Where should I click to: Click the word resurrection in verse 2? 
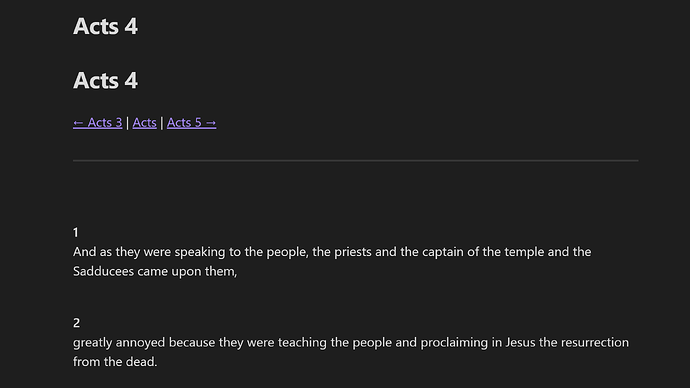(595, 342)
